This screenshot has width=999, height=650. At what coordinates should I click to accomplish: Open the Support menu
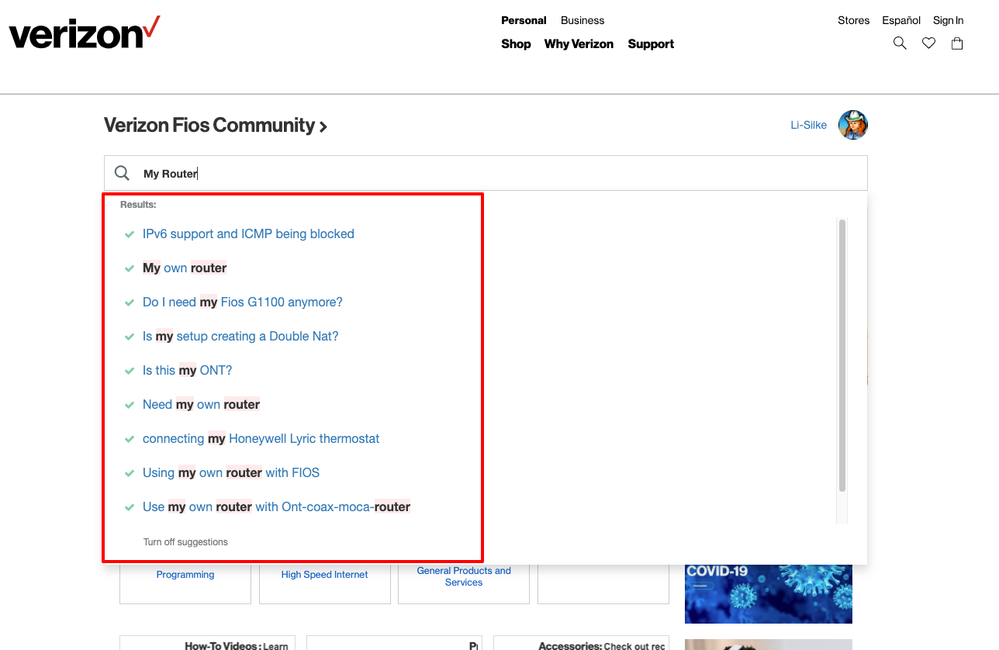pyautogui.click(x=650, y=44)
